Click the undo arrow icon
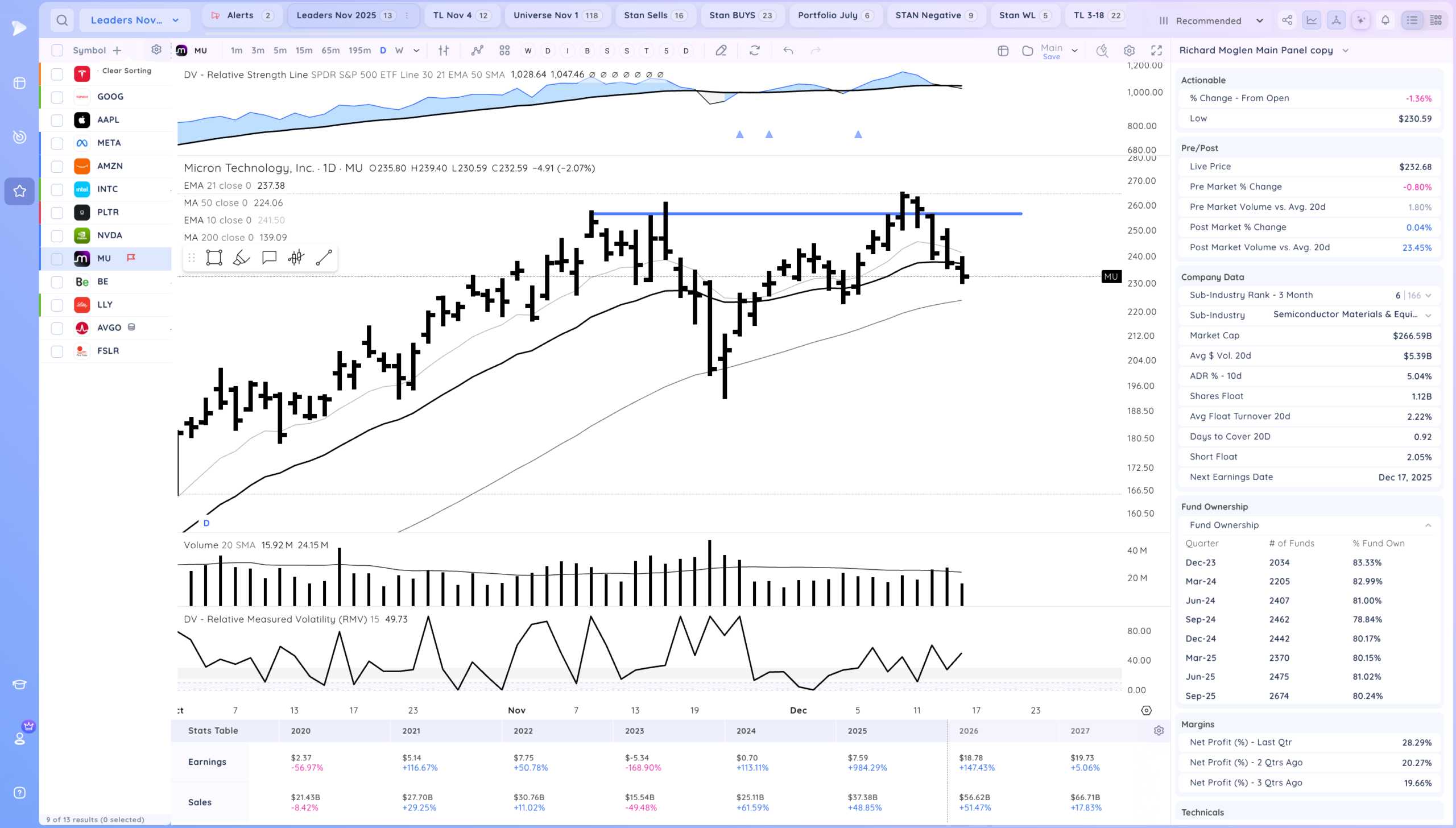The image size is (1456, 828). click(788, 51)
